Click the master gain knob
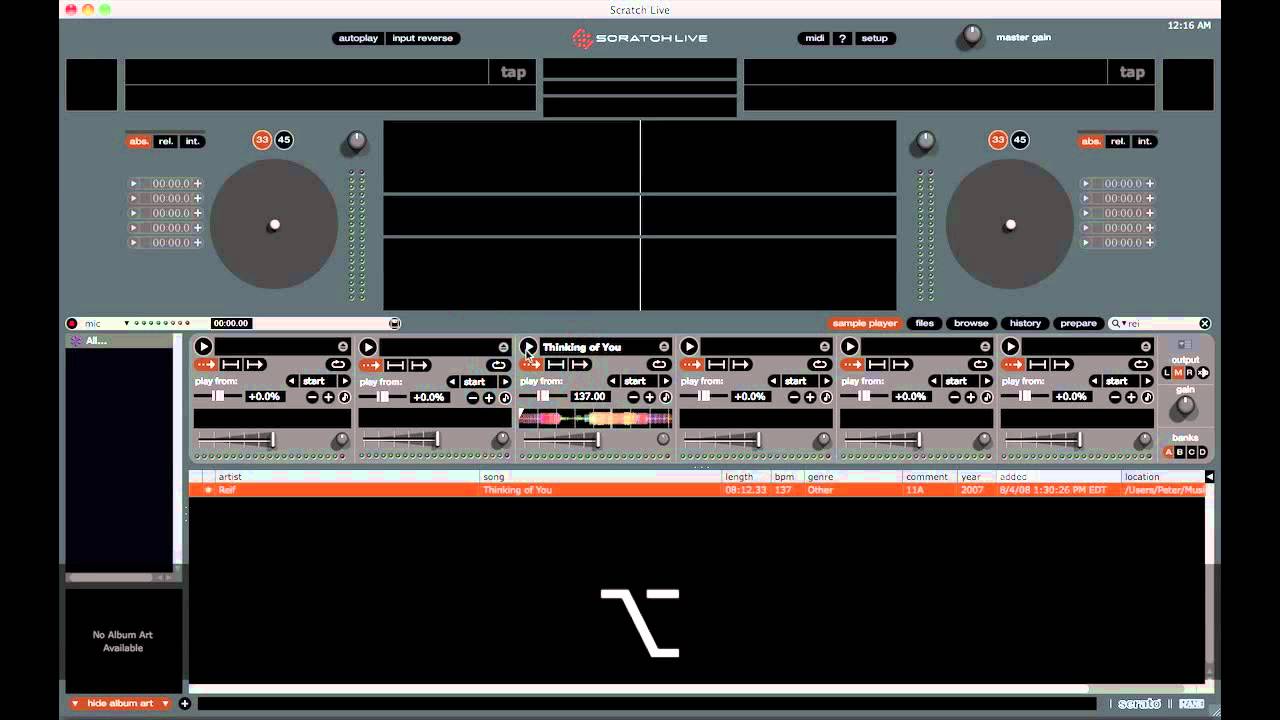This screenshot has height=720, width=1280. [971, 38]
